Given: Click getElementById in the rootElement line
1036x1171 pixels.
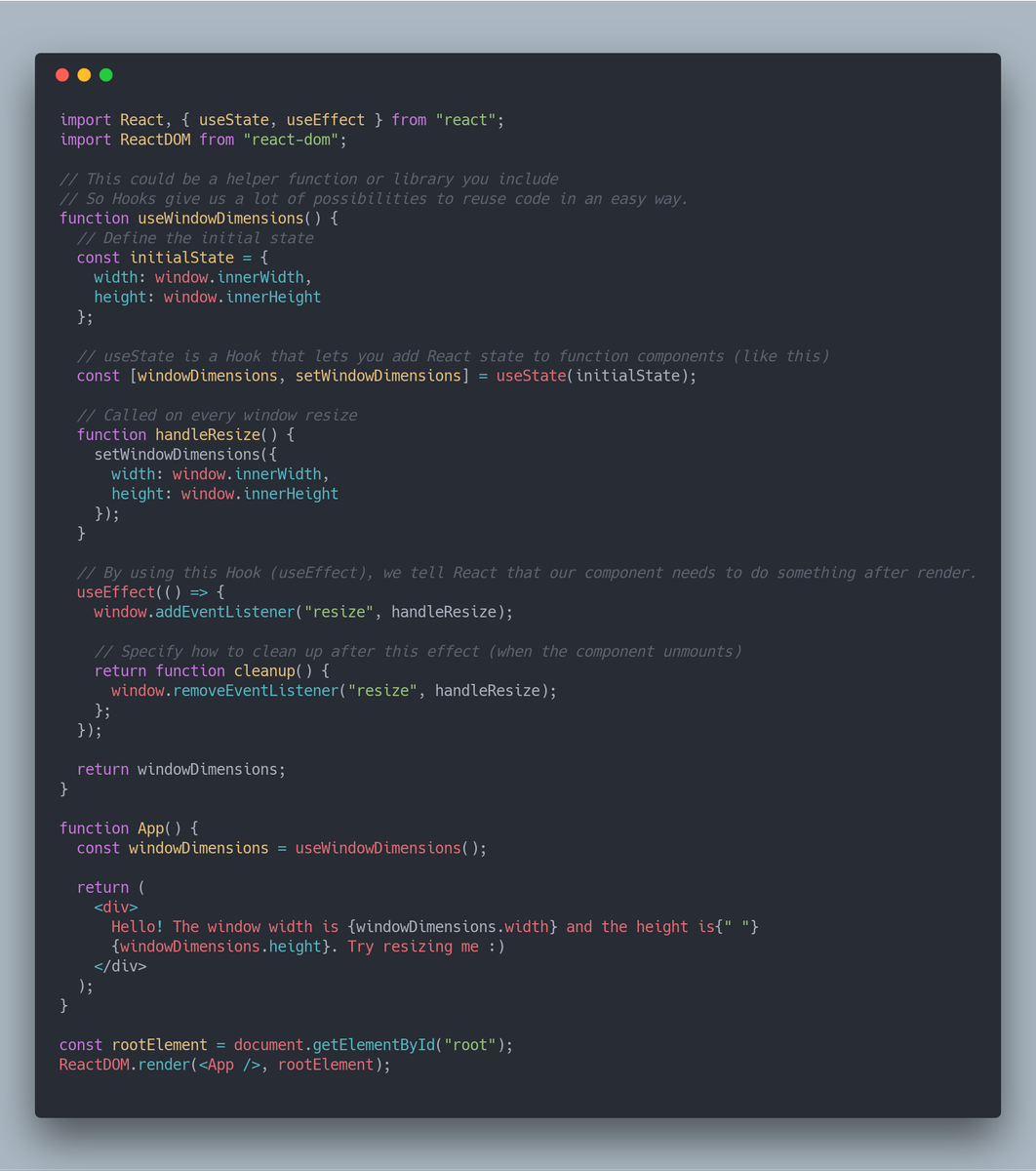Looking at the screenshot, I should pos(374,1045).
